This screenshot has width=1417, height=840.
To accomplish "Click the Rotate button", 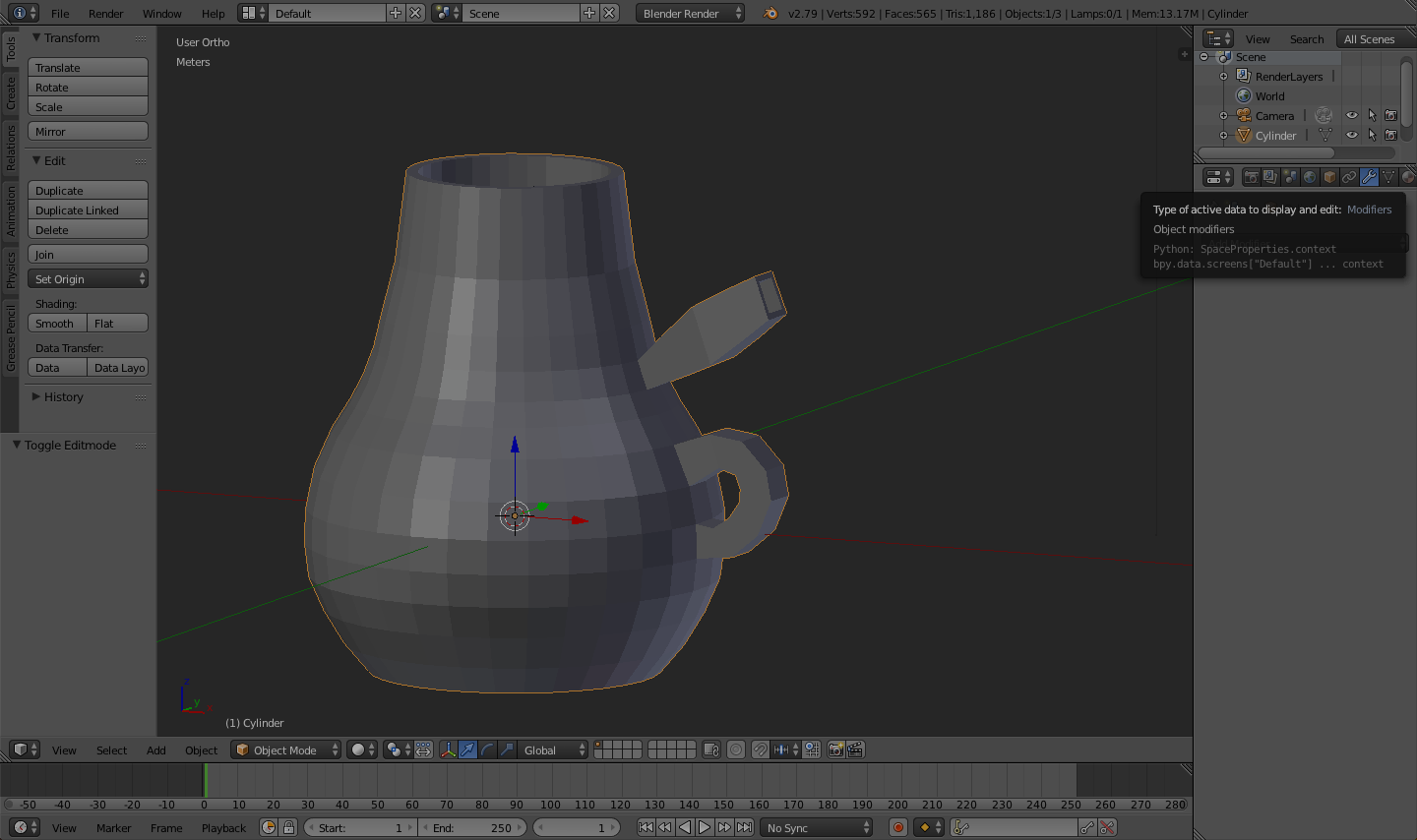I will pyautogui.click(x=88, y=87).
